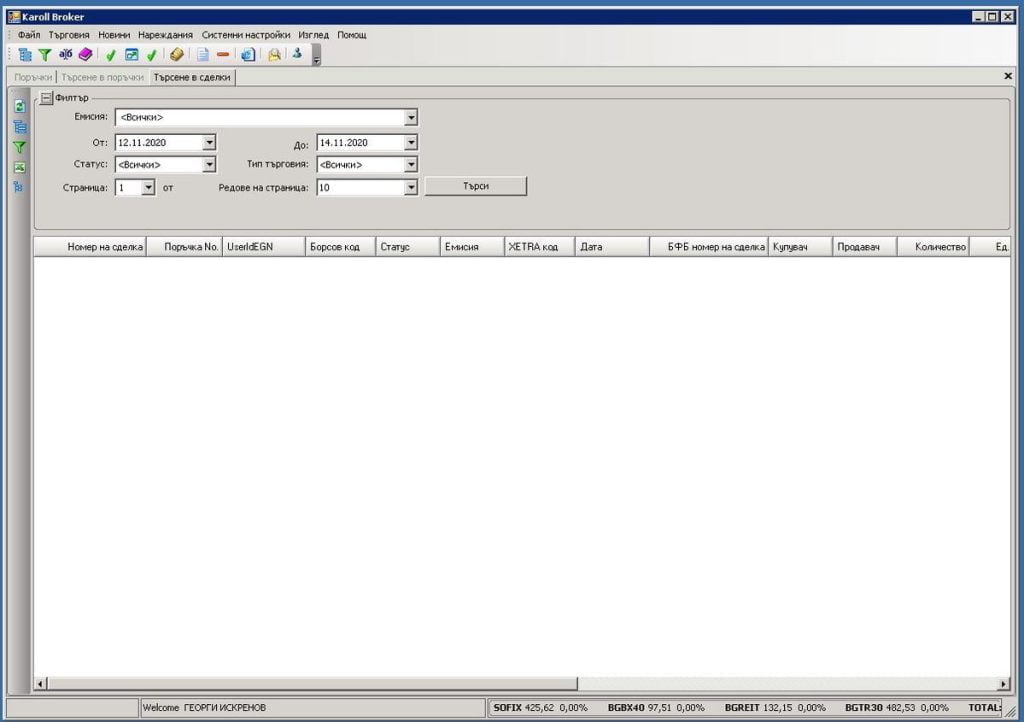
Task: Open the Файл menu
Action: [29, 35]
